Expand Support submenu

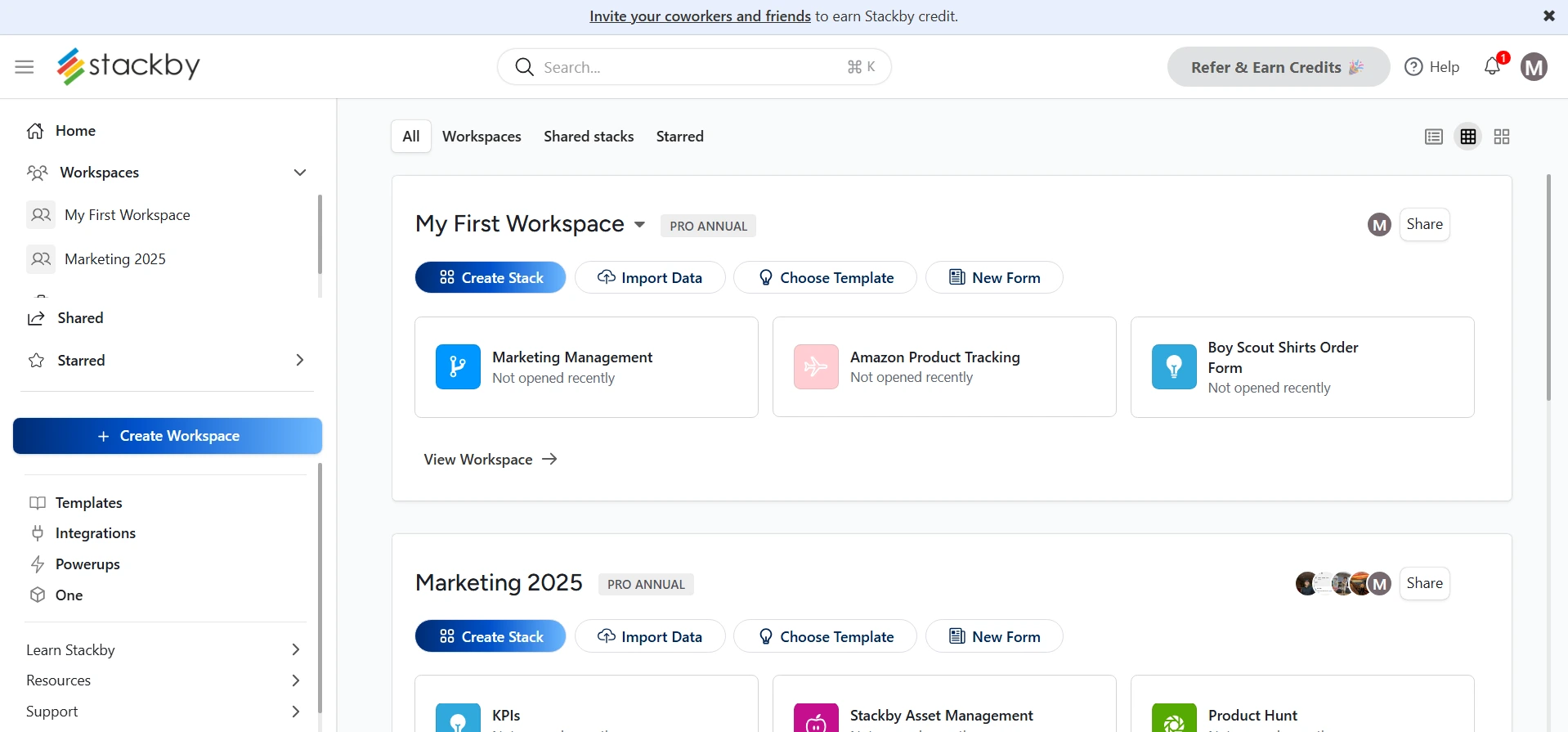coord(296,712)
